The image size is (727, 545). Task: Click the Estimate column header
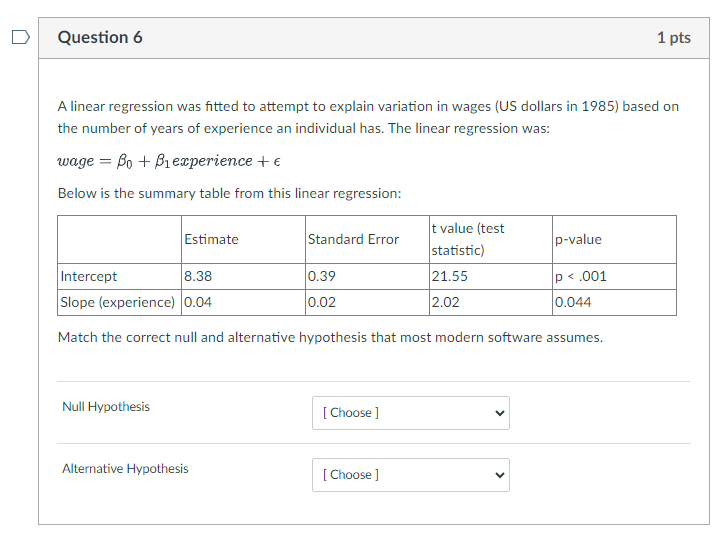[x=211, y=239]
